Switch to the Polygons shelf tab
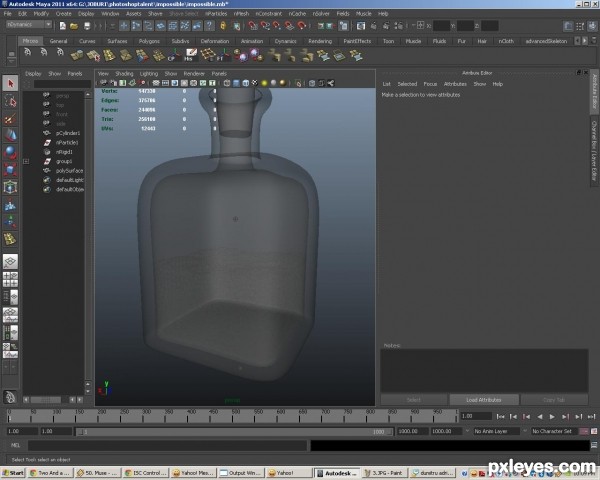Image resolution: width=600 pixels, height=480 pixels. pos(149,41)
